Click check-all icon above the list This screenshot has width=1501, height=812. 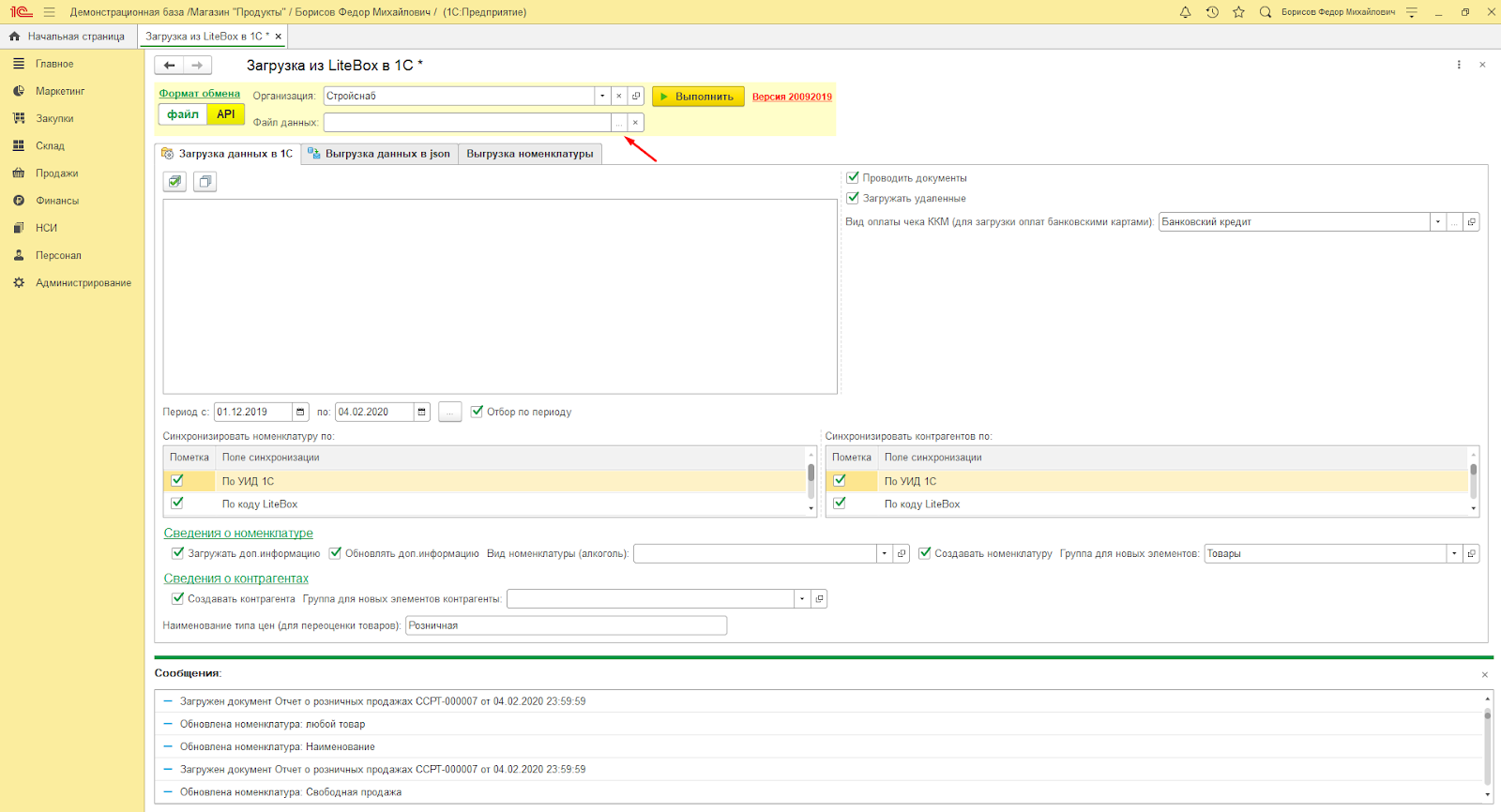(174, 182)
